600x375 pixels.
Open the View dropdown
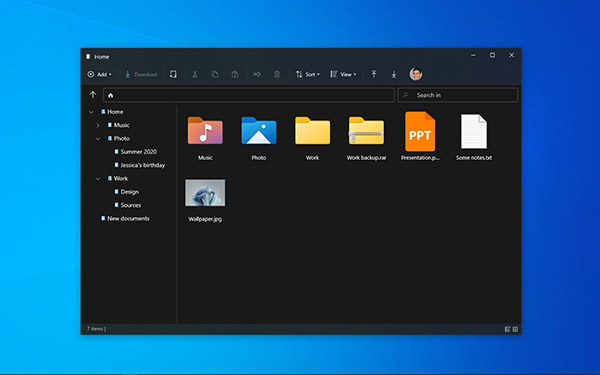coord(343,74)
